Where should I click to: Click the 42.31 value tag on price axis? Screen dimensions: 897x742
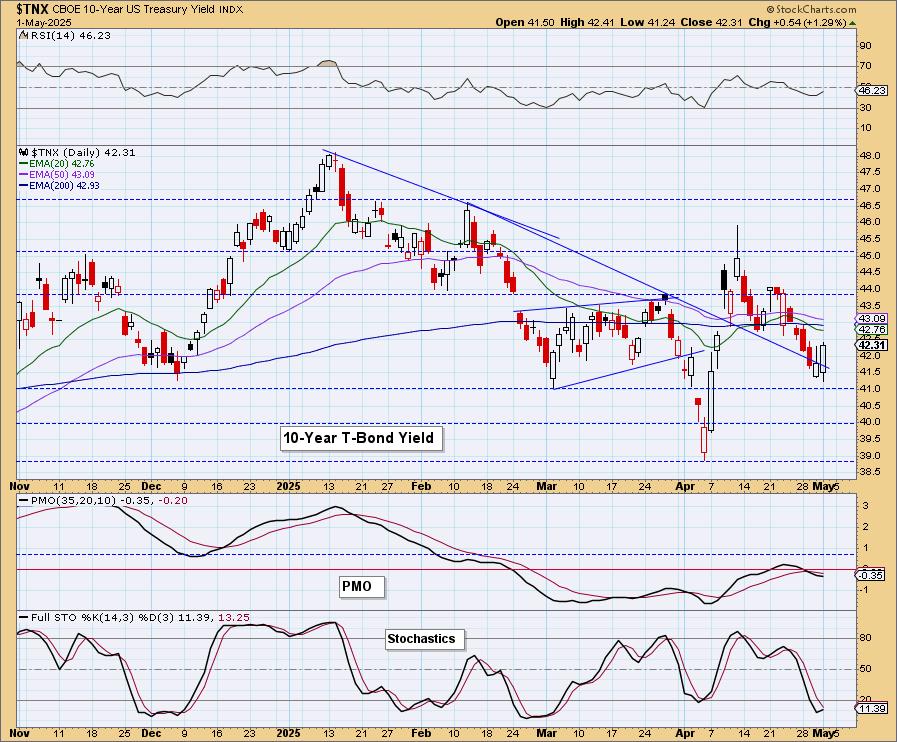point(872,345)
